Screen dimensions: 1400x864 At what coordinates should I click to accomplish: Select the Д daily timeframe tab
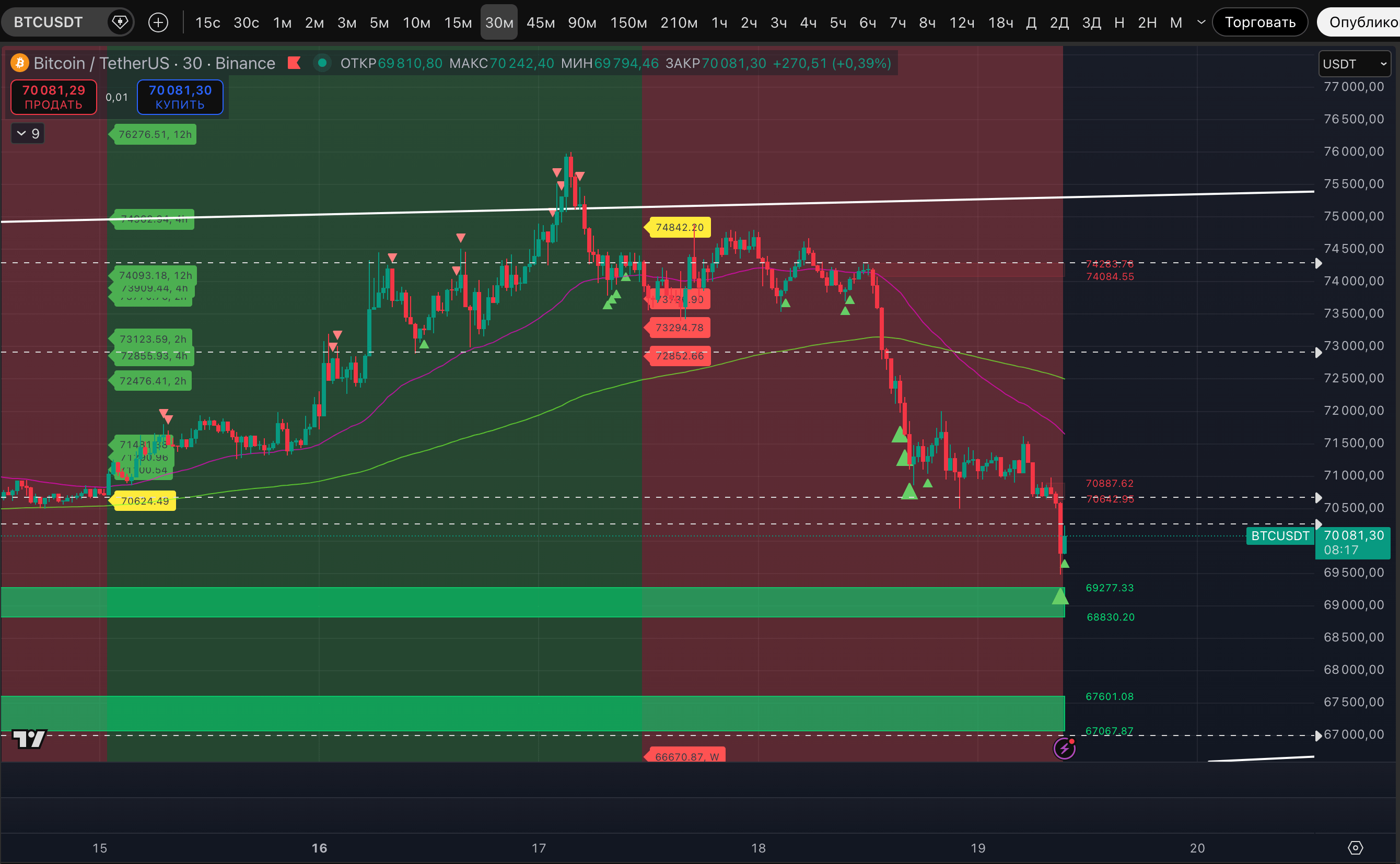1031,22
